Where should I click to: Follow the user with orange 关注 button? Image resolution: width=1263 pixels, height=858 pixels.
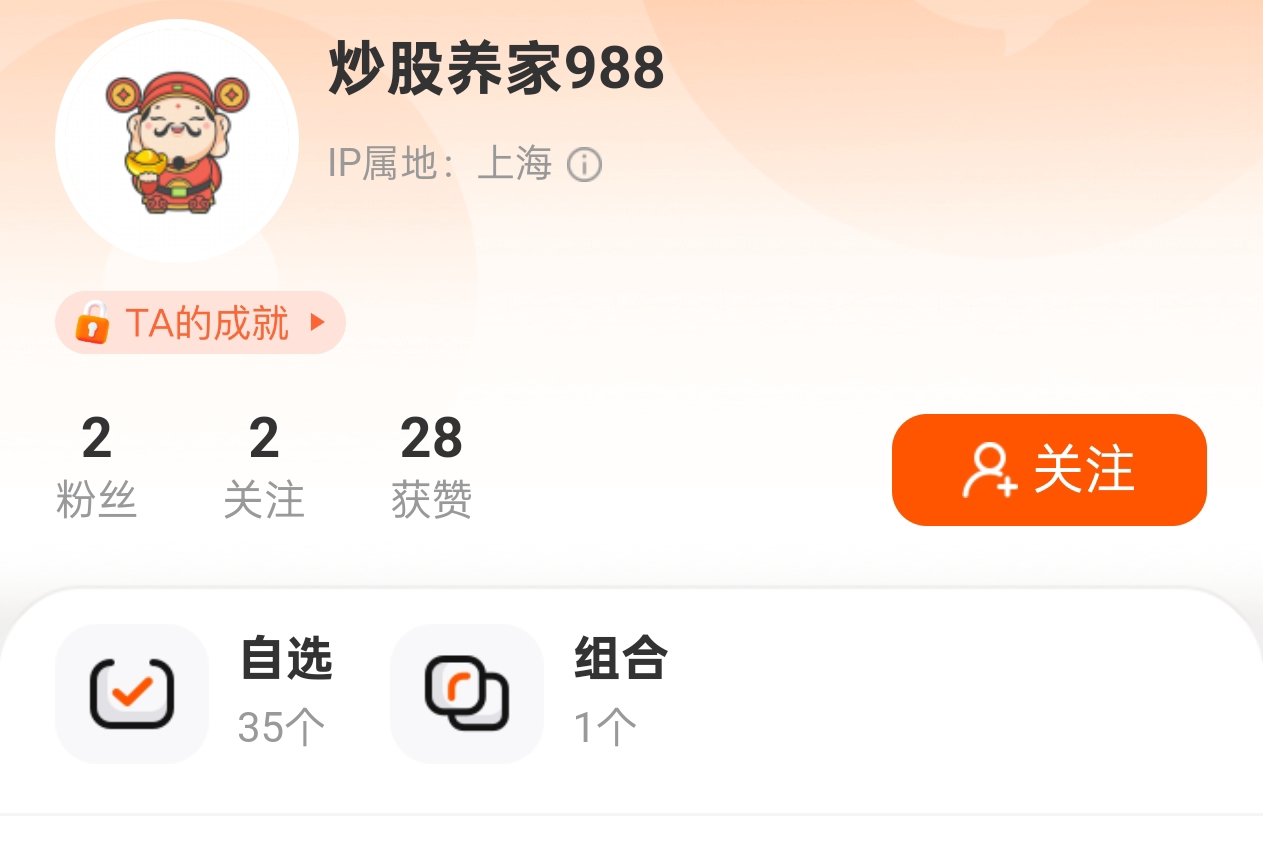pos(1049,469)
